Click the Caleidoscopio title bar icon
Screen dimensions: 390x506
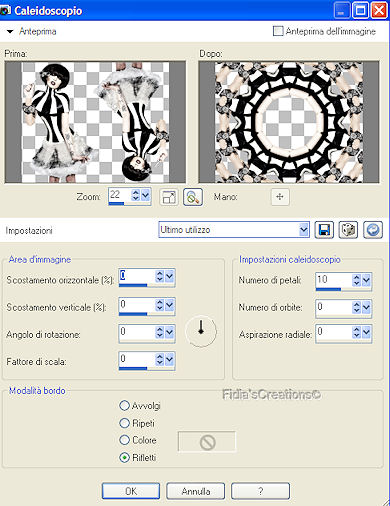point(5,10)
